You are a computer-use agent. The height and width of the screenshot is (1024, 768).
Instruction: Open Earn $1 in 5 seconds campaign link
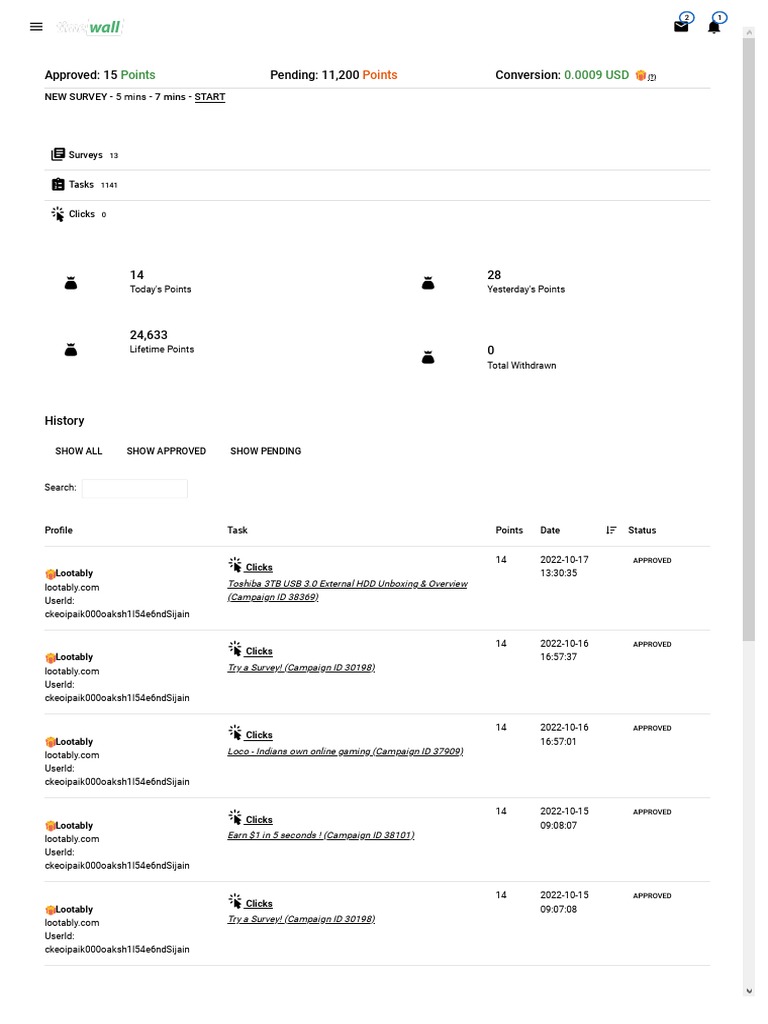pyautogui.click(x=320, y=835)
